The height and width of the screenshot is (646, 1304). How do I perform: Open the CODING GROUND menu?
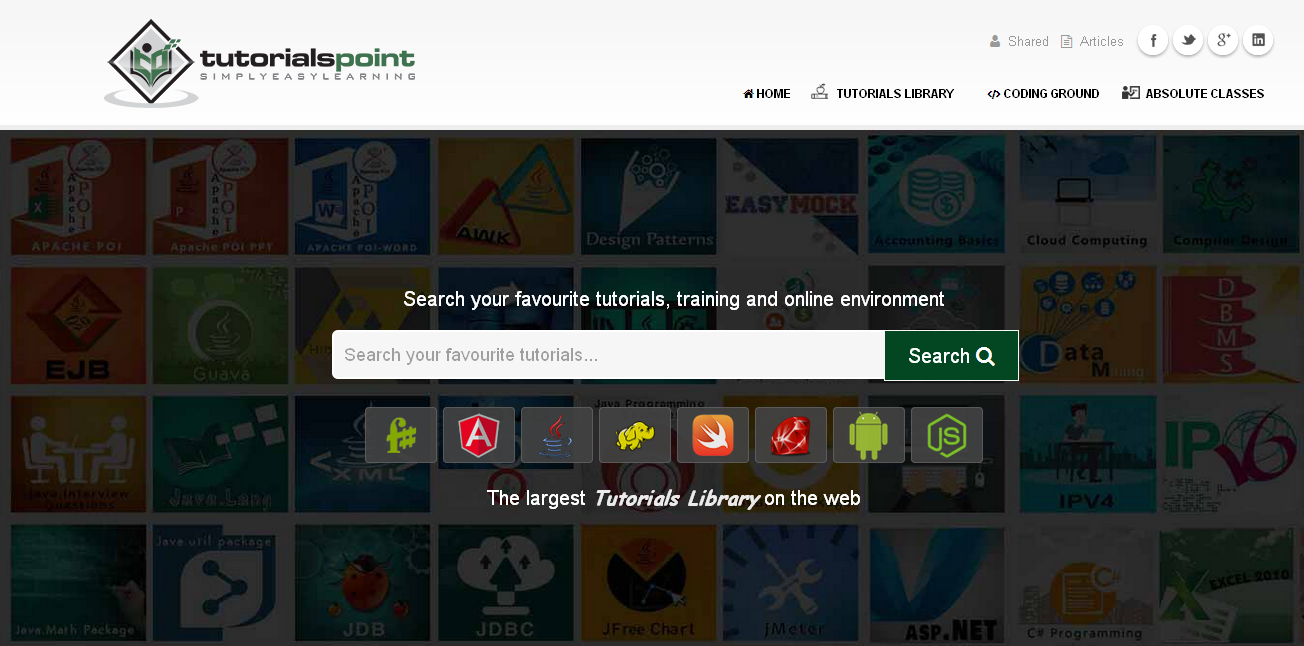pos(1043,94)
